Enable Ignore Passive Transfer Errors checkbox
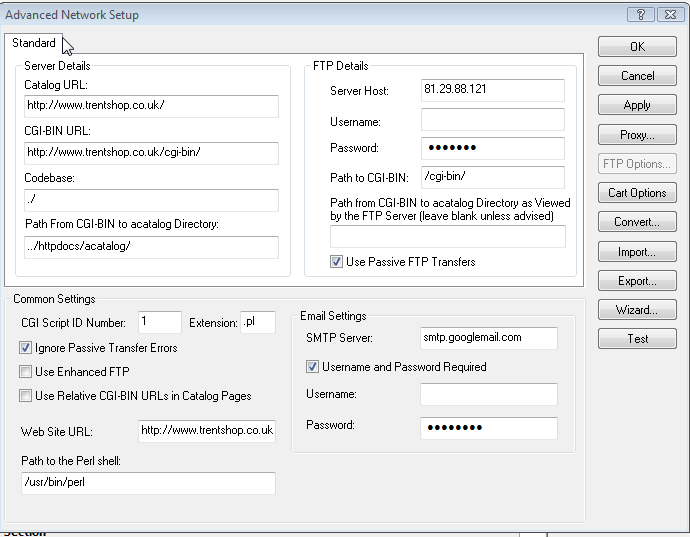Image resolution: width=690 pixels, height=537 pixels. 25,348
